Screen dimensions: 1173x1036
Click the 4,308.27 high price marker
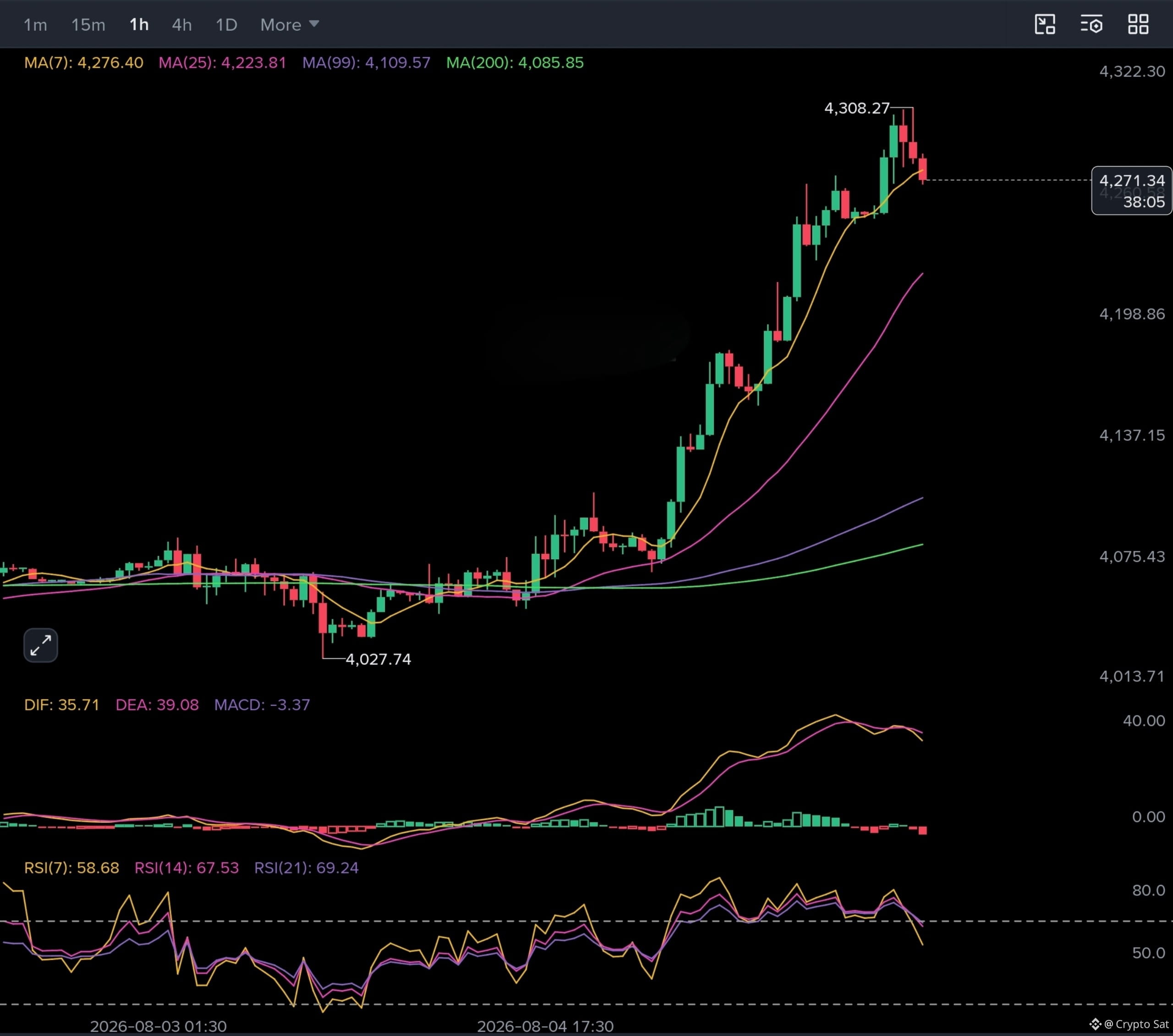click(x=857, y=108)
